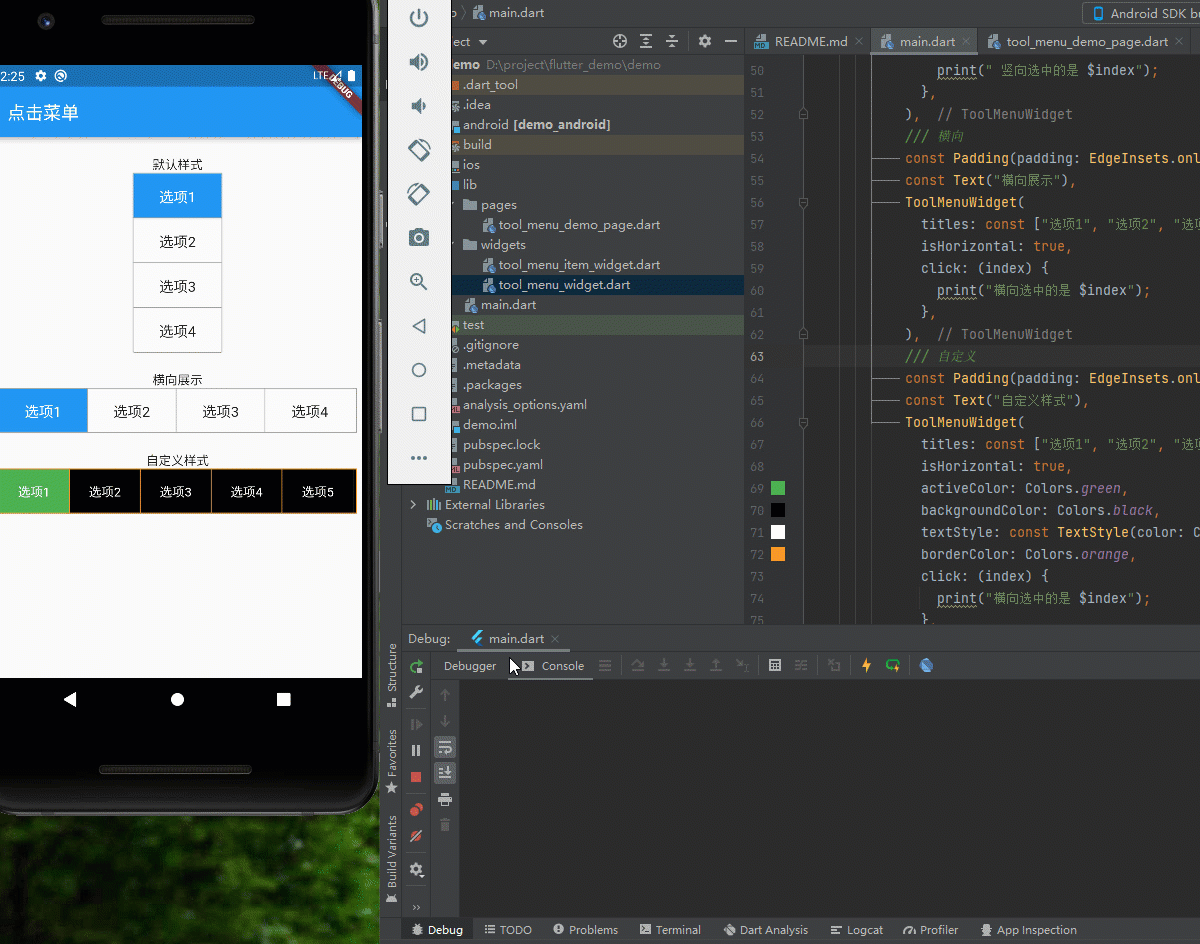Click the locate-in-project crosshair icon
Image resolution: width=1200 pixels, height=944 pixels.
620,41
